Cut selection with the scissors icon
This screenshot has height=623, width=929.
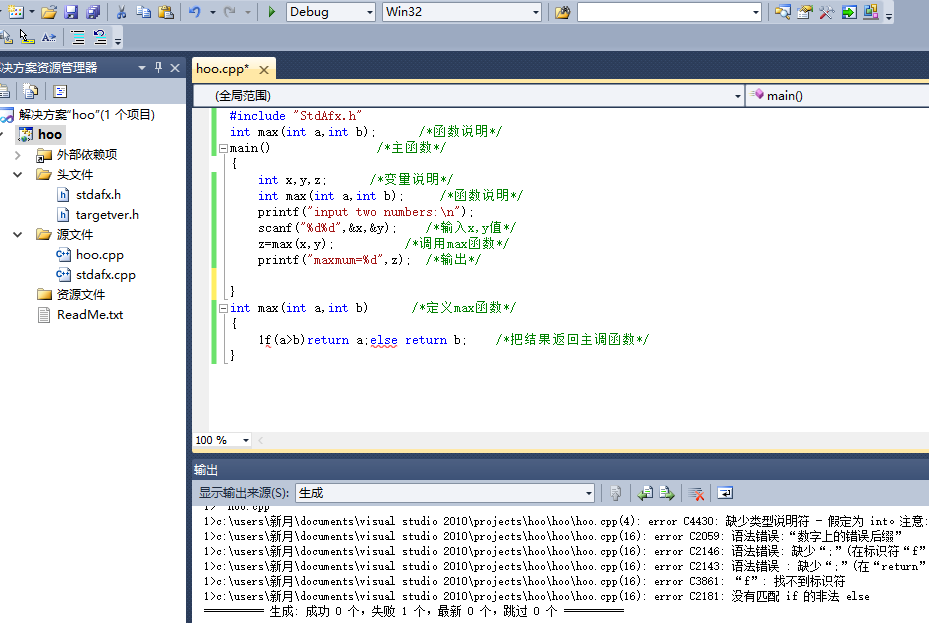pyautogui.click(x=121, y=12)
